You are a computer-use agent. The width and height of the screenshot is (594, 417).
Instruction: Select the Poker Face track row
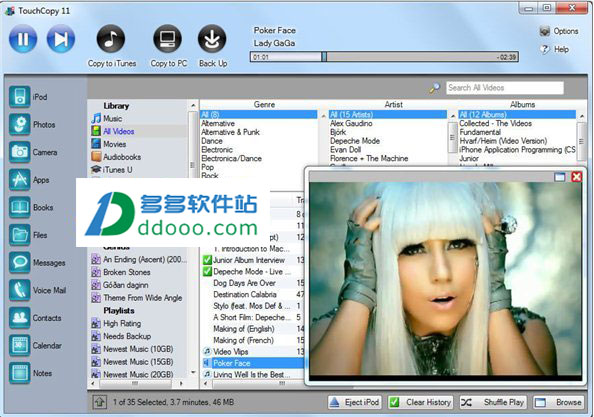pos(253,363)
